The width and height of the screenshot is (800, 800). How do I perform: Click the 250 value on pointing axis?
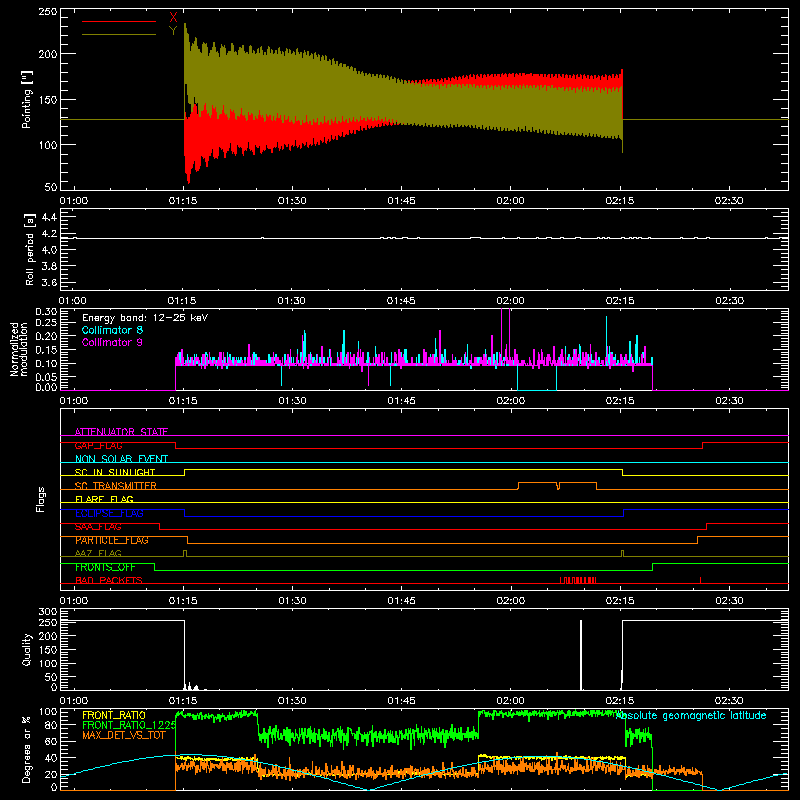(x=48, y=11)
